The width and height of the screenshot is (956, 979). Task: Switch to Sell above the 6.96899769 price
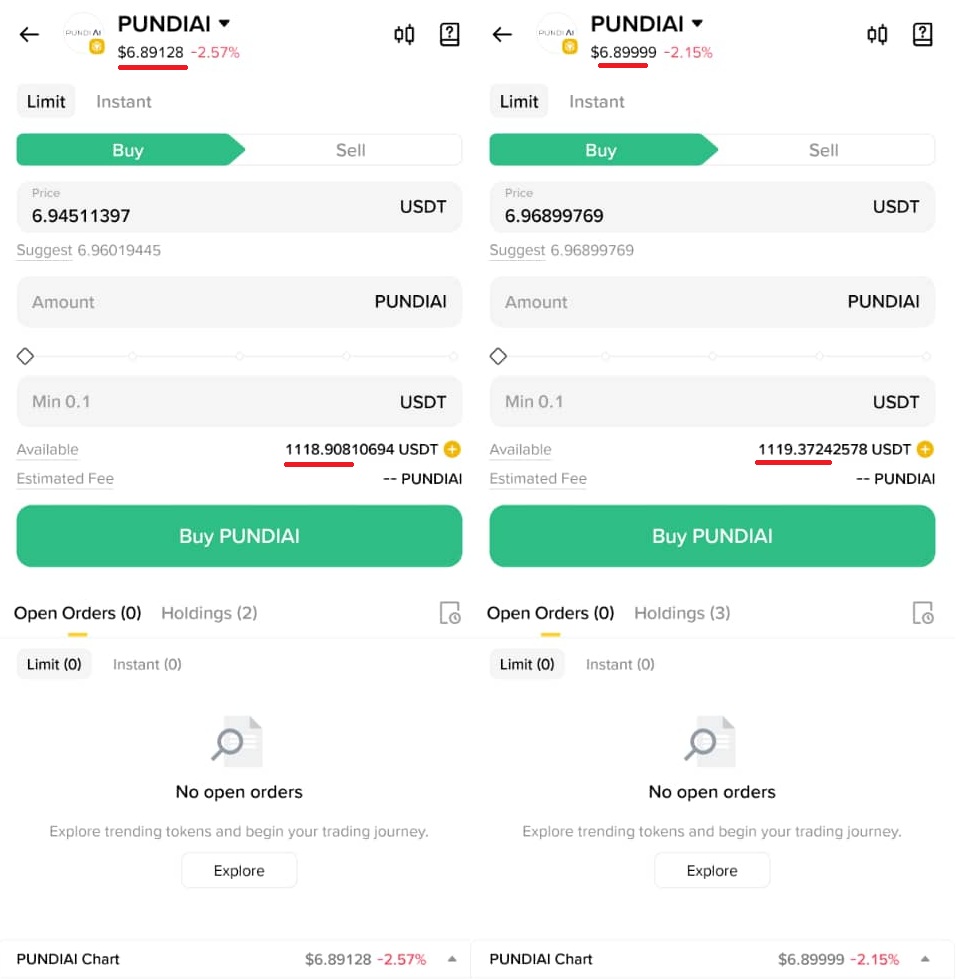823,150
